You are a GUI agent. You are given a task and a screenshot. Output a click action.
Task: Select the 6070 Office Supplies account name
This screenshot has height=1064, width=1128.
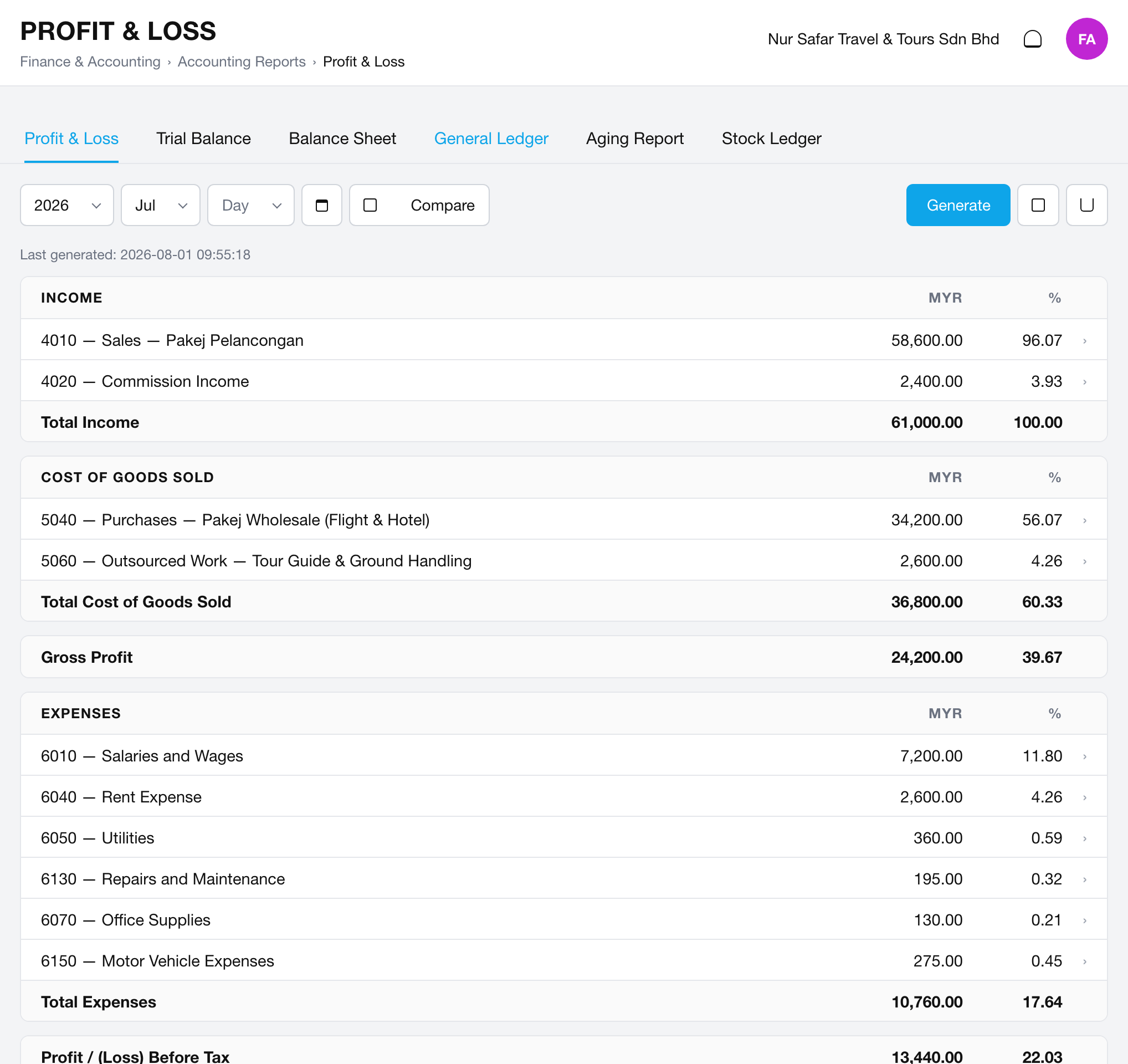[x=125, y=920]
